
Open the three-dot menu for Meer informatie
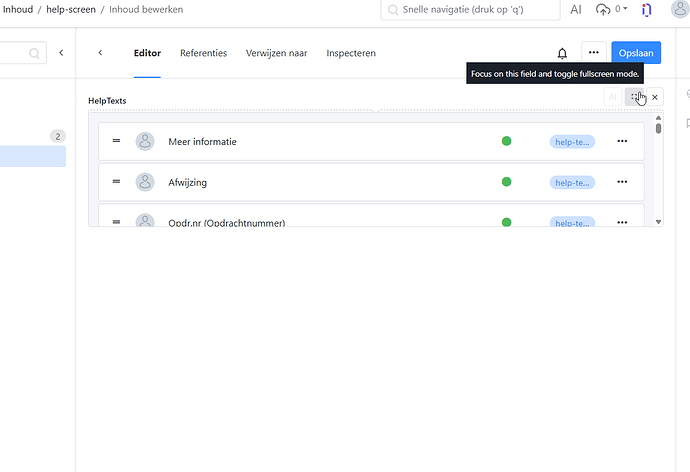(x=622, y=142)
